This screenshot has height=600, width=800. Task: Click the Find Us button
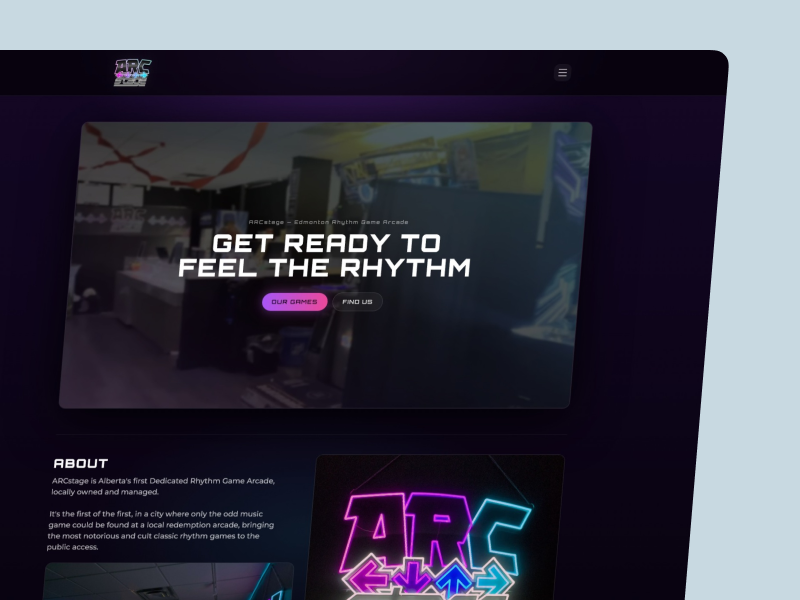point(357,302)
